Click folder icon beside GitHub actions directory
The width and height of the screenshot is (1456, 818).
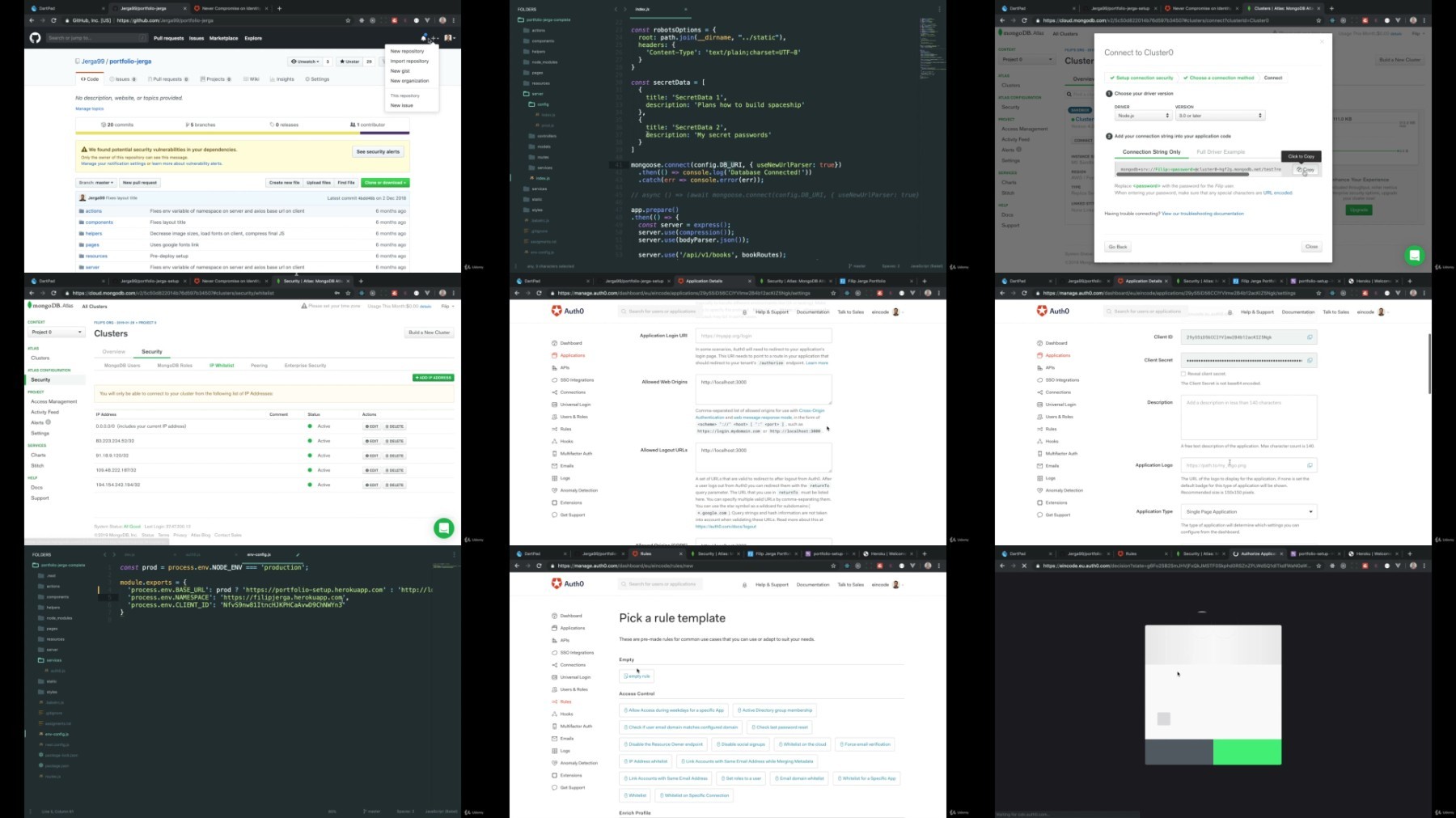pyautogui.click(x=82, y=211)
